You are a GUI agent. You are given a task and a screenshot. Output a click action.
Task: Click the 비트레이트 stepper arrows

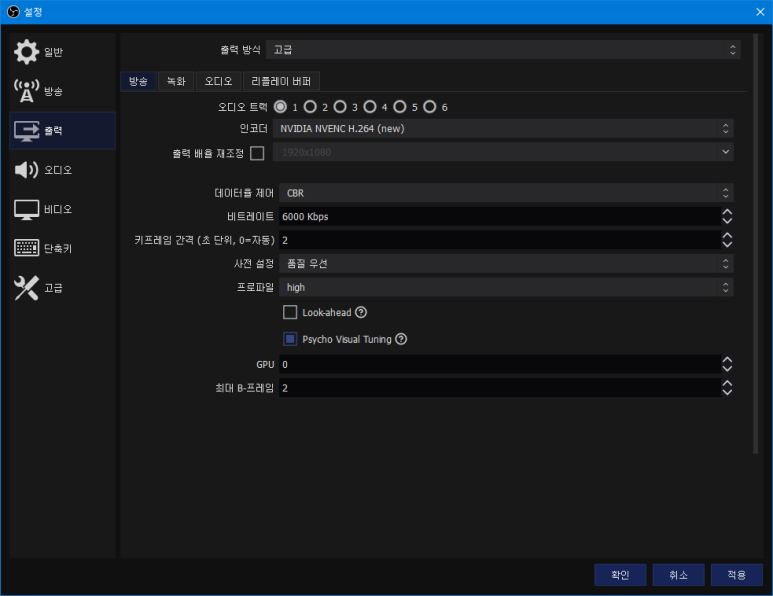tap(727, 216)
